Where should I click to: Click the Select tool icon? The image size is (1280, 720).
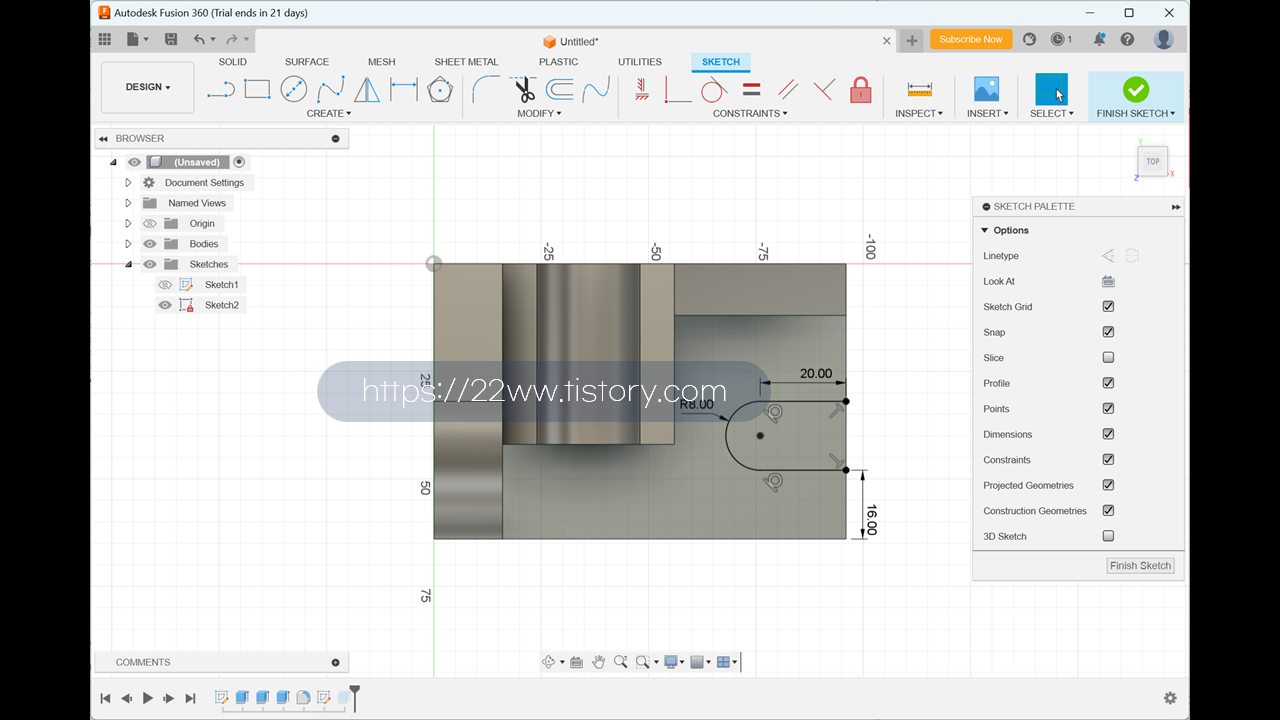pyautogui.click(x=1051, y=89)
